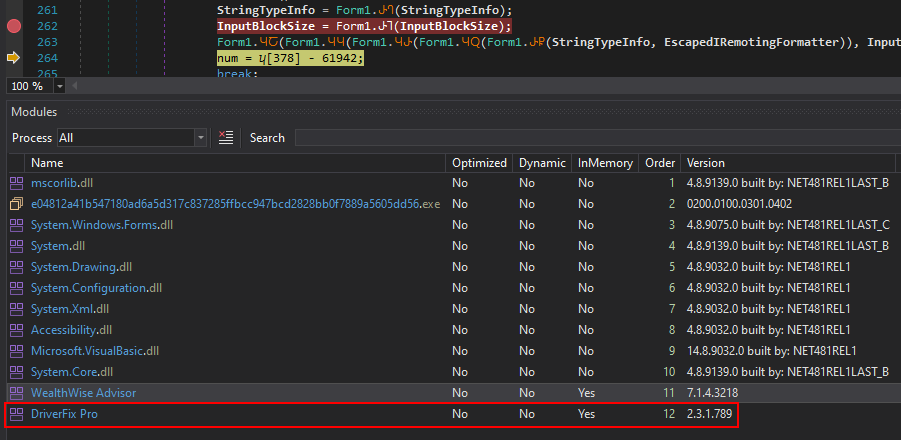901x440 pixels.
Task: Sort modules by the Name column header
Action: [47, 162]
